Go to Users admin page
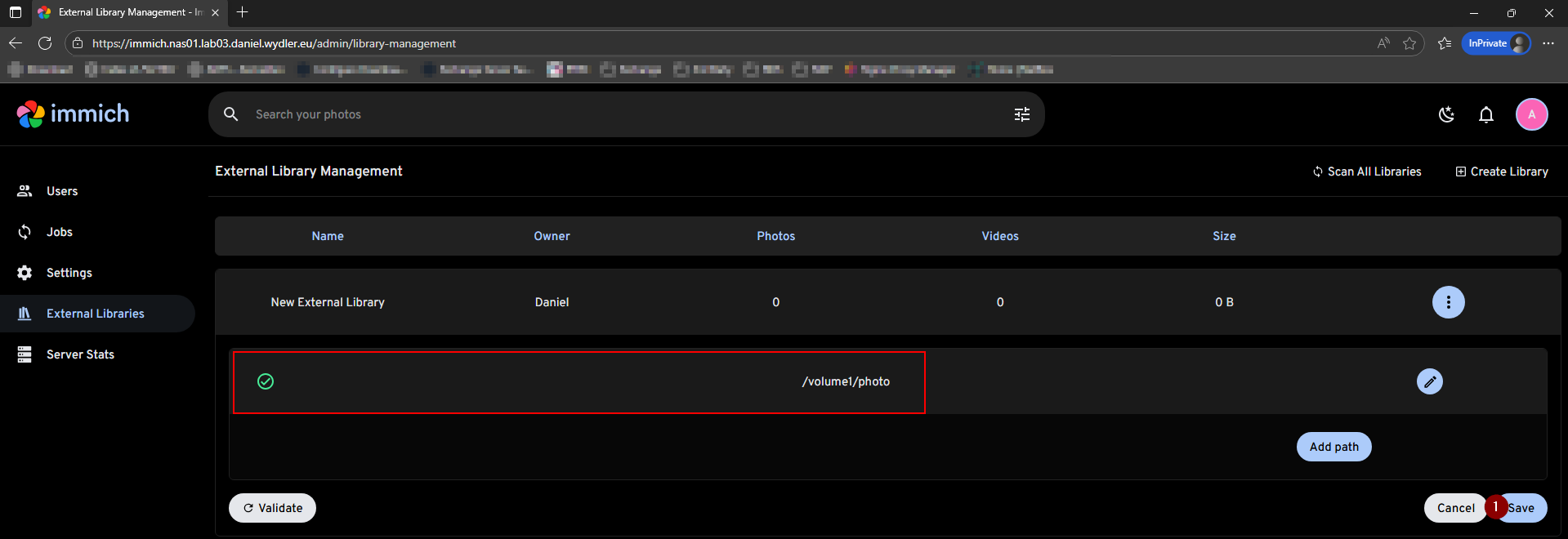This screenshot has height=539, width=1568. [62, 191]
